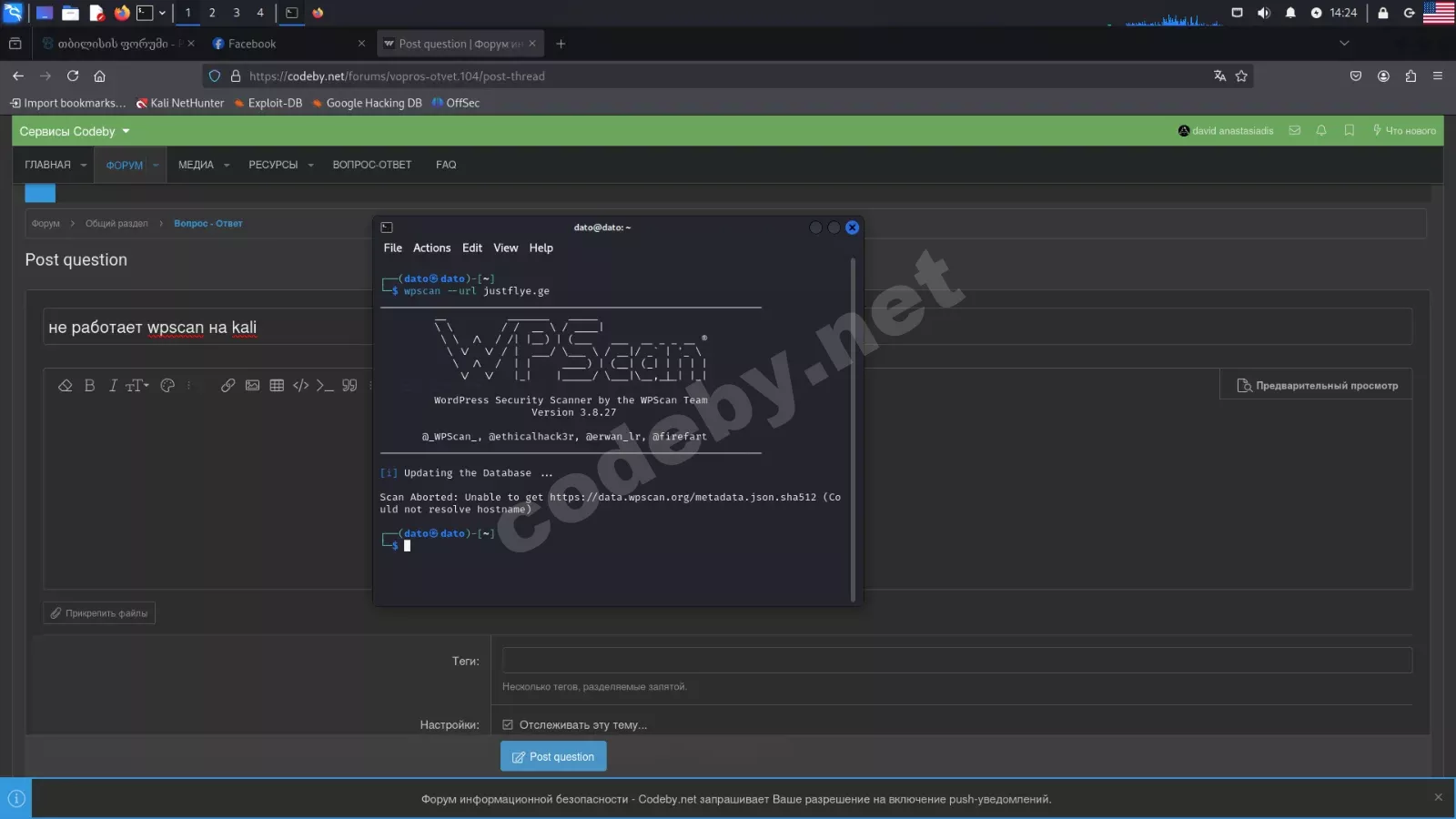
Task: Expand the ГЛАВНАЯ navigation arrow
Action: [x=84, y=166]
